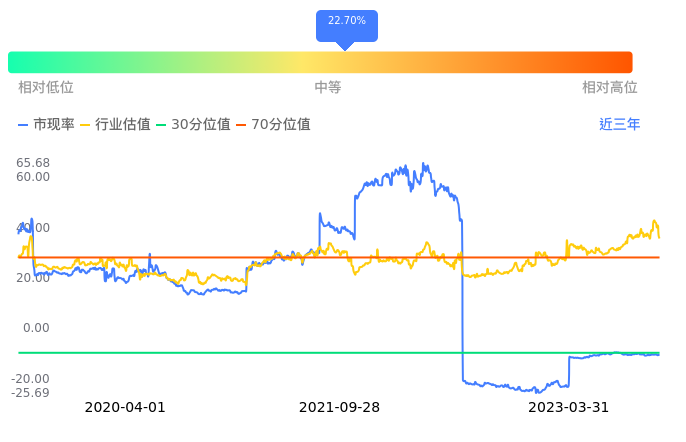Click the 相对高位 label

pos(610,88)
